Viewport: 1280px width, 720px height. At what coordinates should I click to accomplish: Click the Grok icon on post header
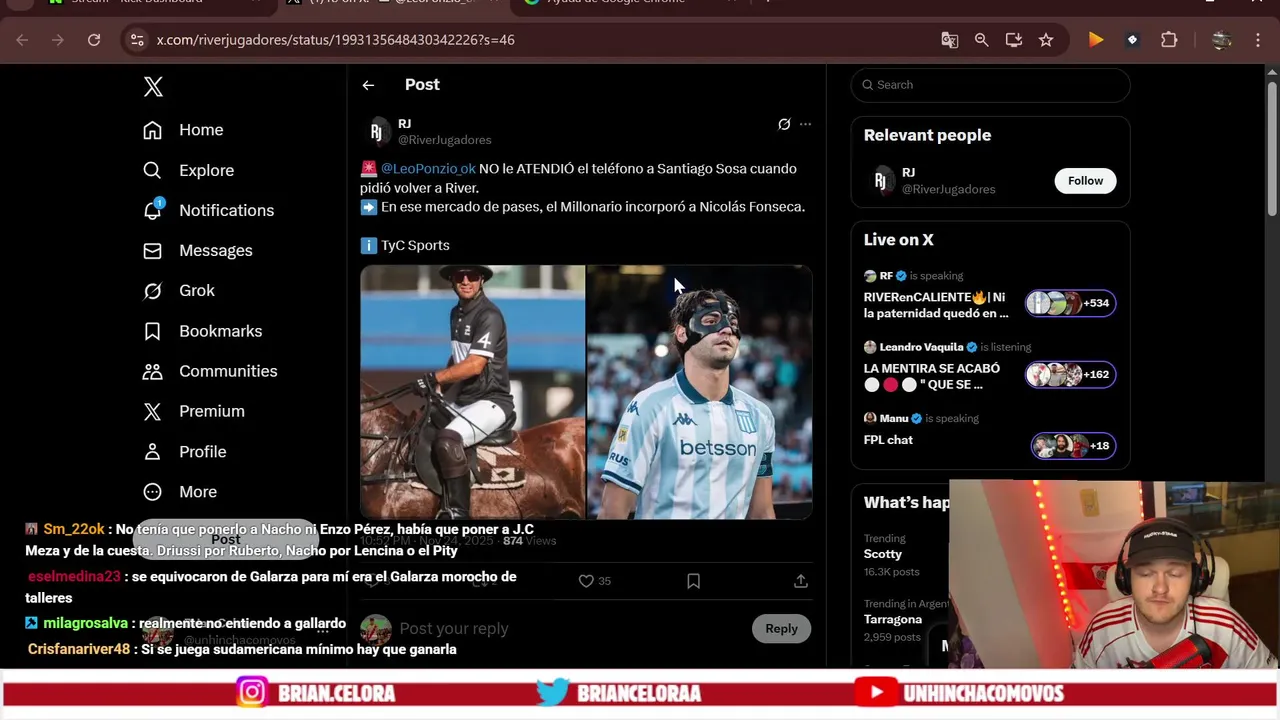point(784,124)
